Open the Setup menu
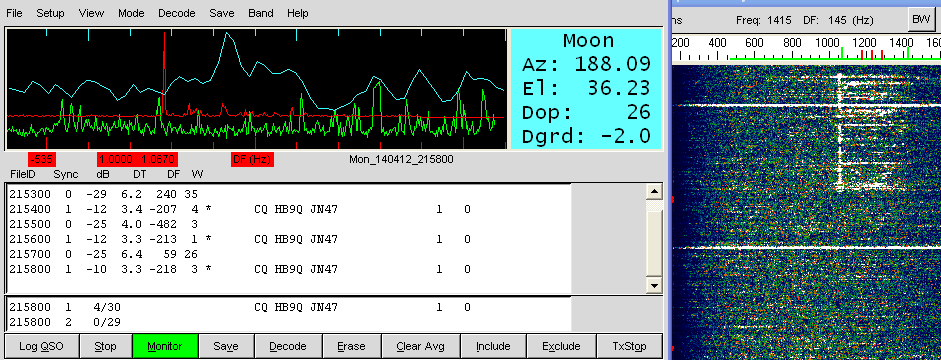The width and height of the screenshot is (941, 360). point(50,13)
